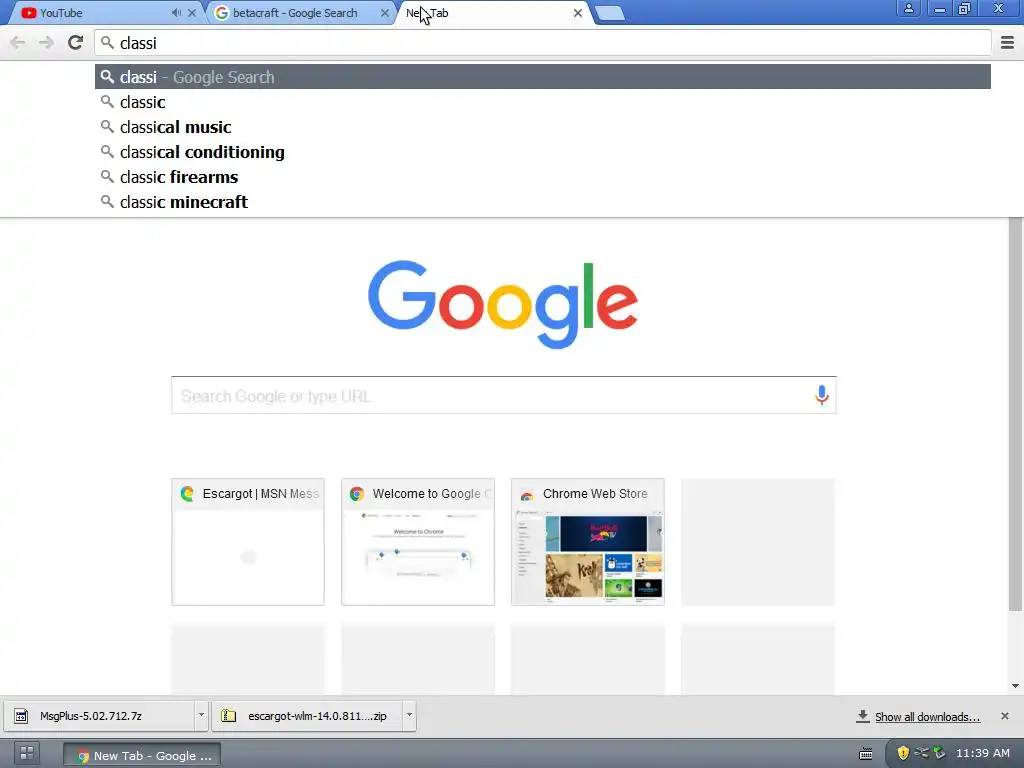Open the Chrome hamburger menu
This screenshot has height=768, width=1024.
(x=1007, y=43)
